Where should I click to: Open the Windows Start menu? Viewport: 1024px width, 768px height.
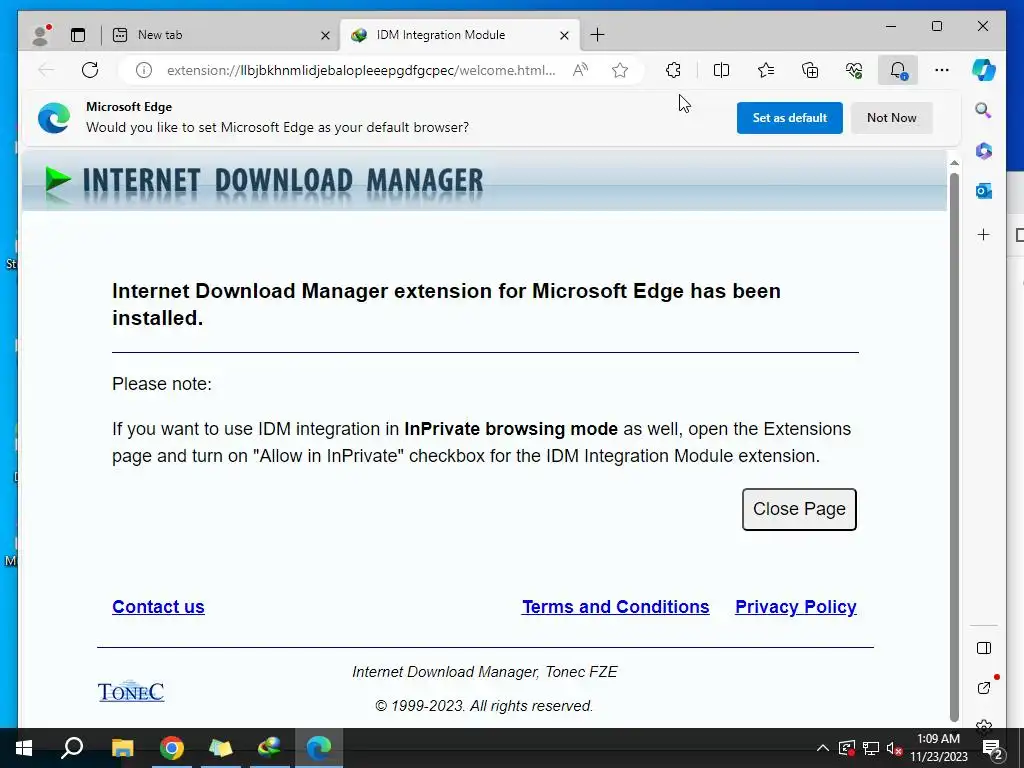pyautogui.click(x=24, y=748)
